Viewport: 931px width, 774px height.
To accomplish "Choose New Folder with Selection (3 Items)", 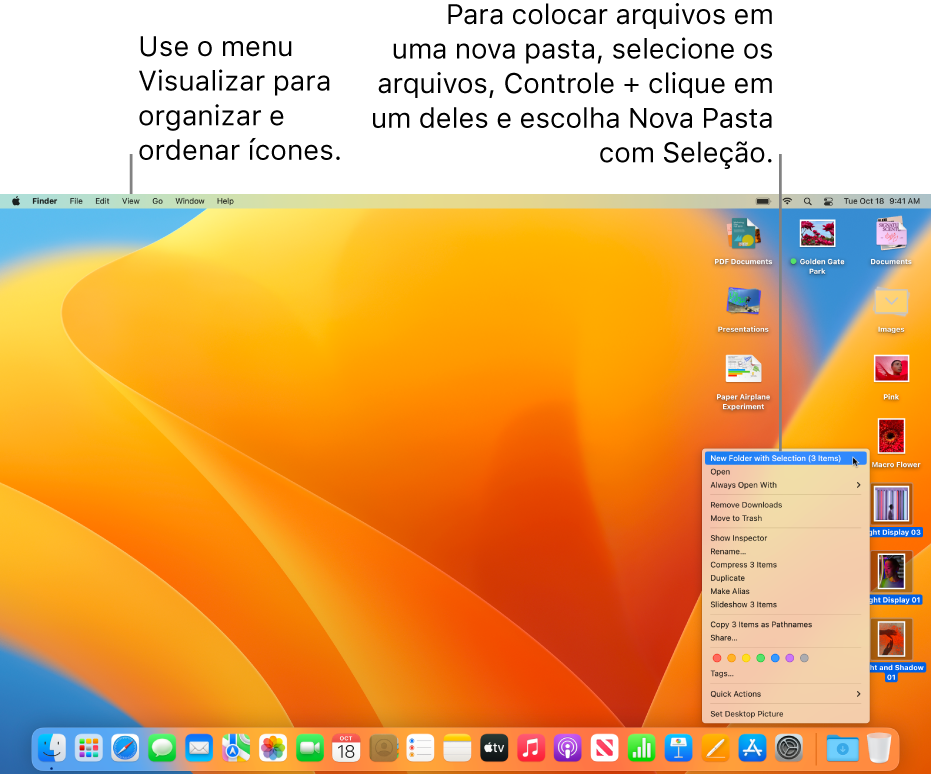I will pos(775,458).
